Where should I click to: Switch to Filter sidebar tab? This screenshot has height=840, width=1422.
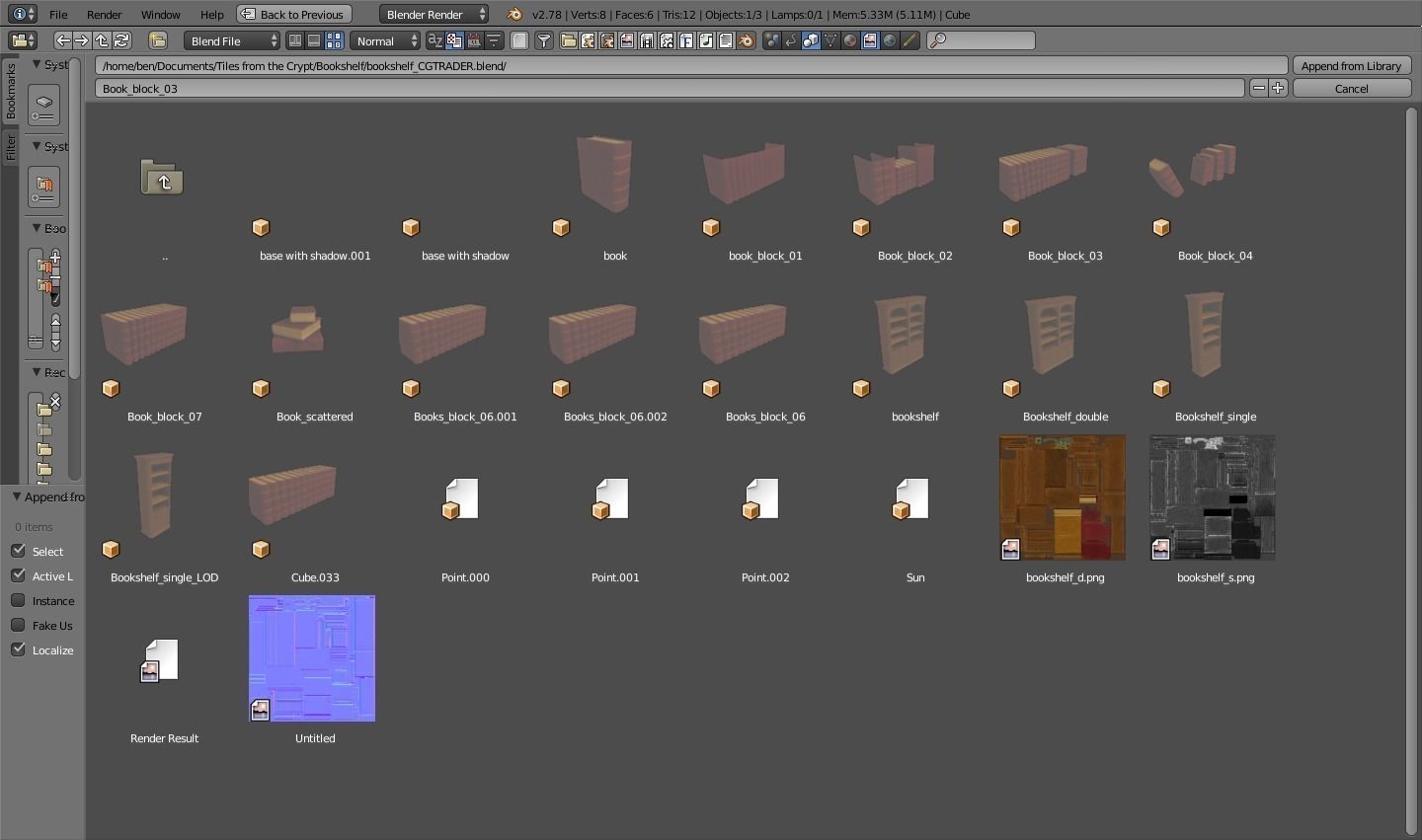(x=10, y=147)
